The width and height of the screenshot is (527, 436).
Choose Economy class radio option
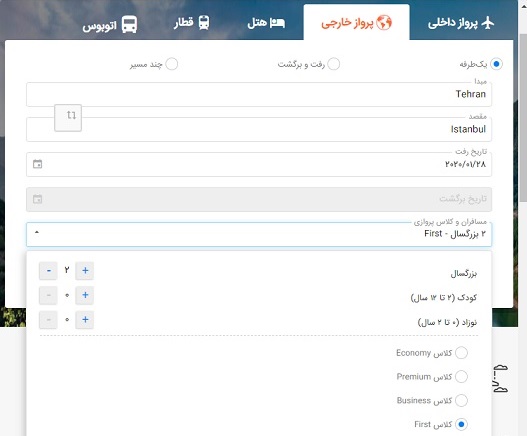click(461, 353)
